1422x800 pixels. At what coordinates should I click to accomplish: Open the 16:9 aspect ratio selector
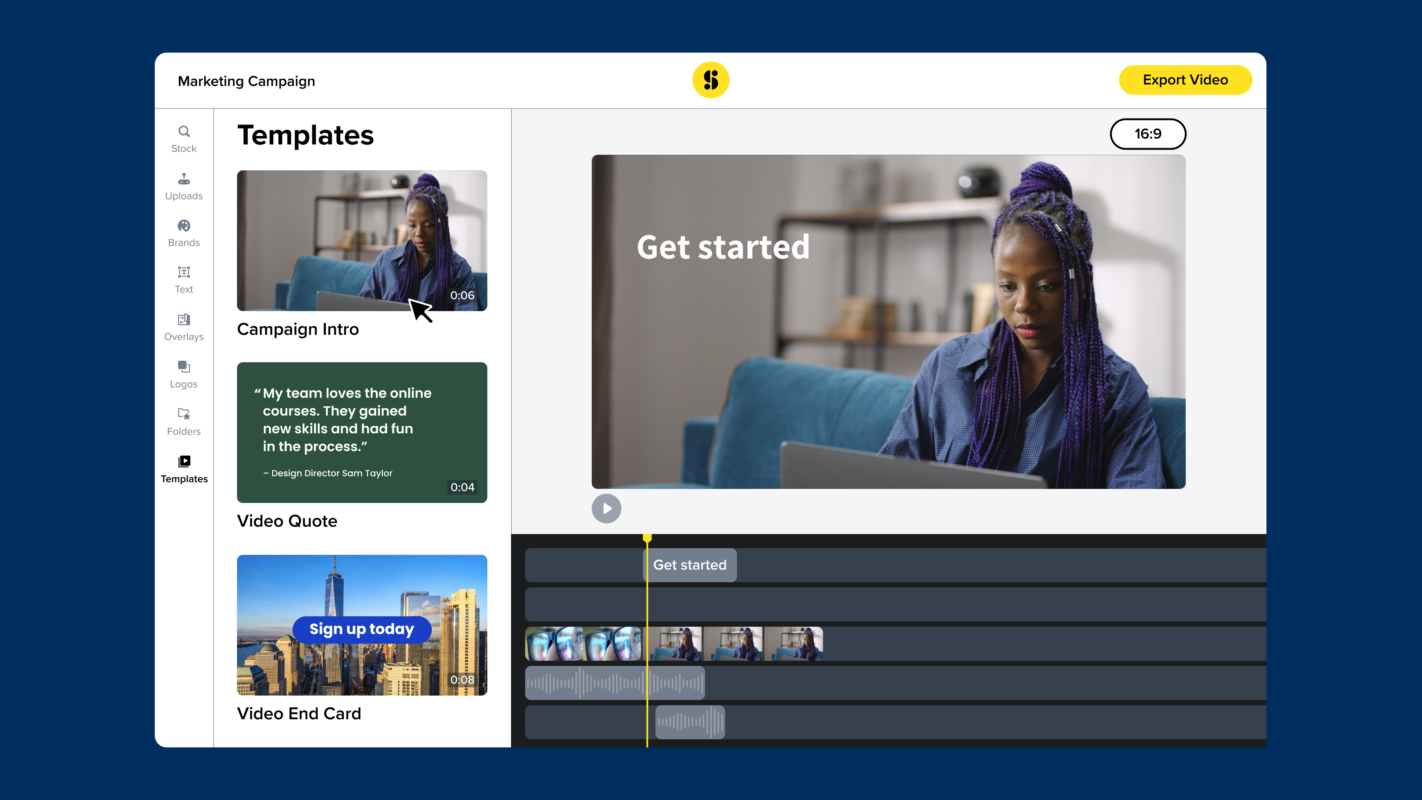pos(1147,133)
